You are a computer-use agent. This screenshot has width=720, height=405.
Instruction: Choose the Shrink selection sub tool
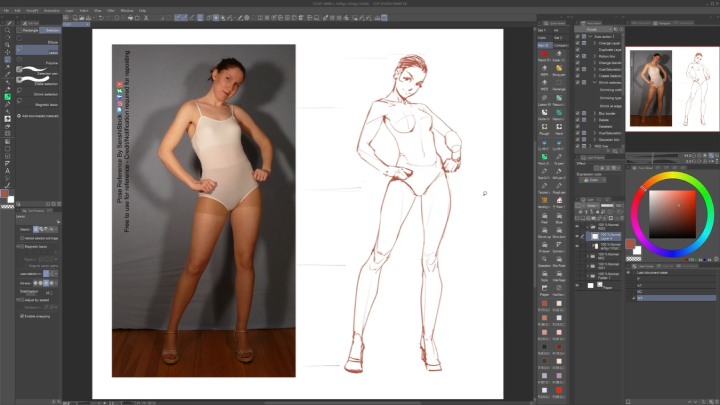[x=37, y=92]
